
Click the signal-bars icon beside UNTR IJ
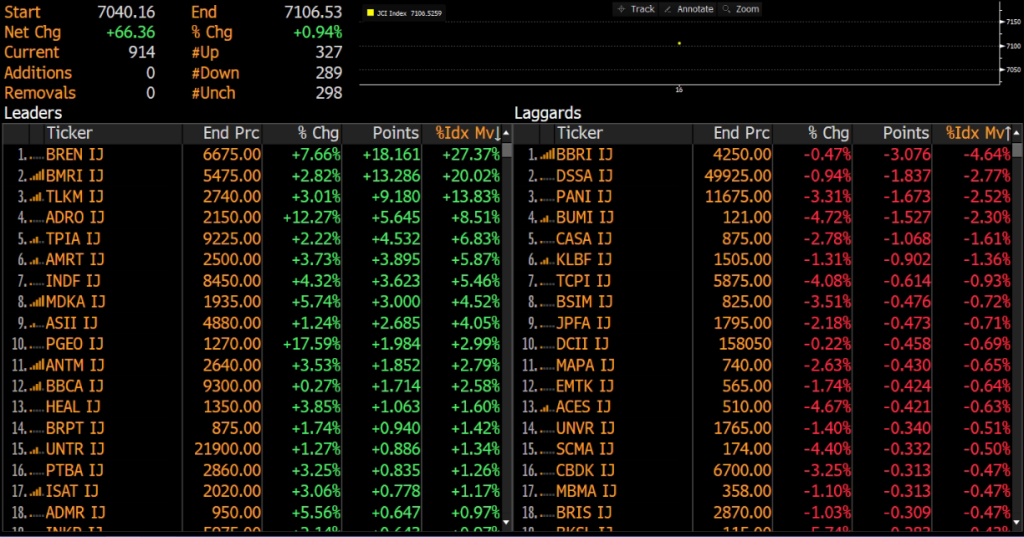click(x=37, y=449)
